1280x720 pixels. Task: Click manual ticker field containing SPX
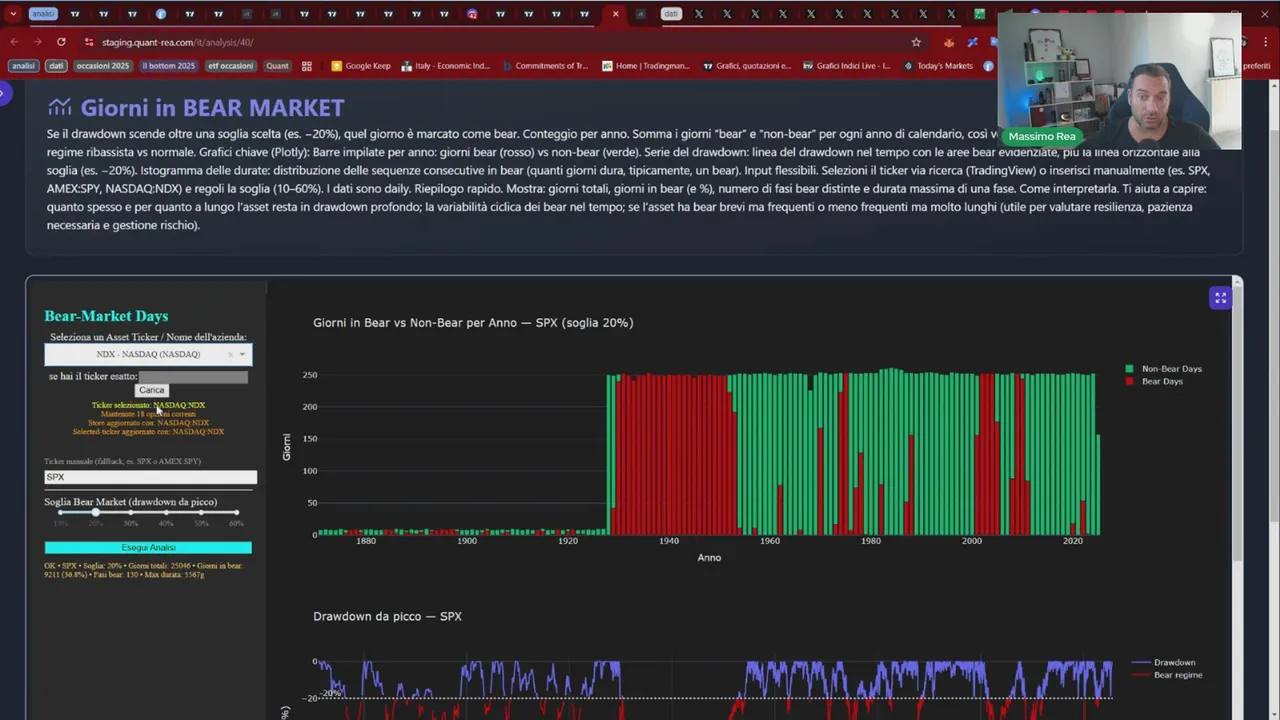tap(150, 477)
